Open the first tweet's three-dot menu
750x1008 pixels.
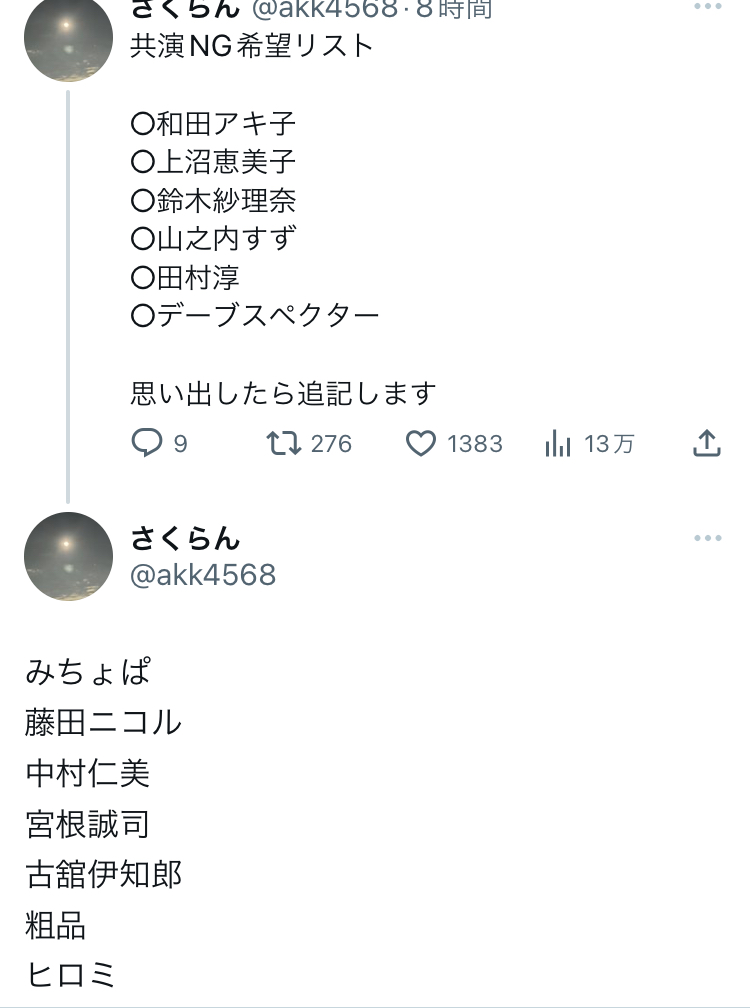point(708,6)
